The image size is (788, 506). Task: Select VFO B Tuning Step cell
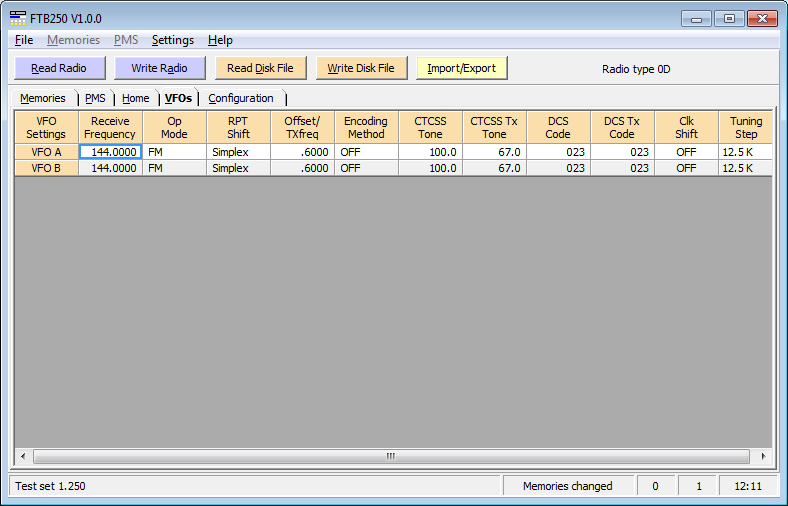click(x=745, y=168)
